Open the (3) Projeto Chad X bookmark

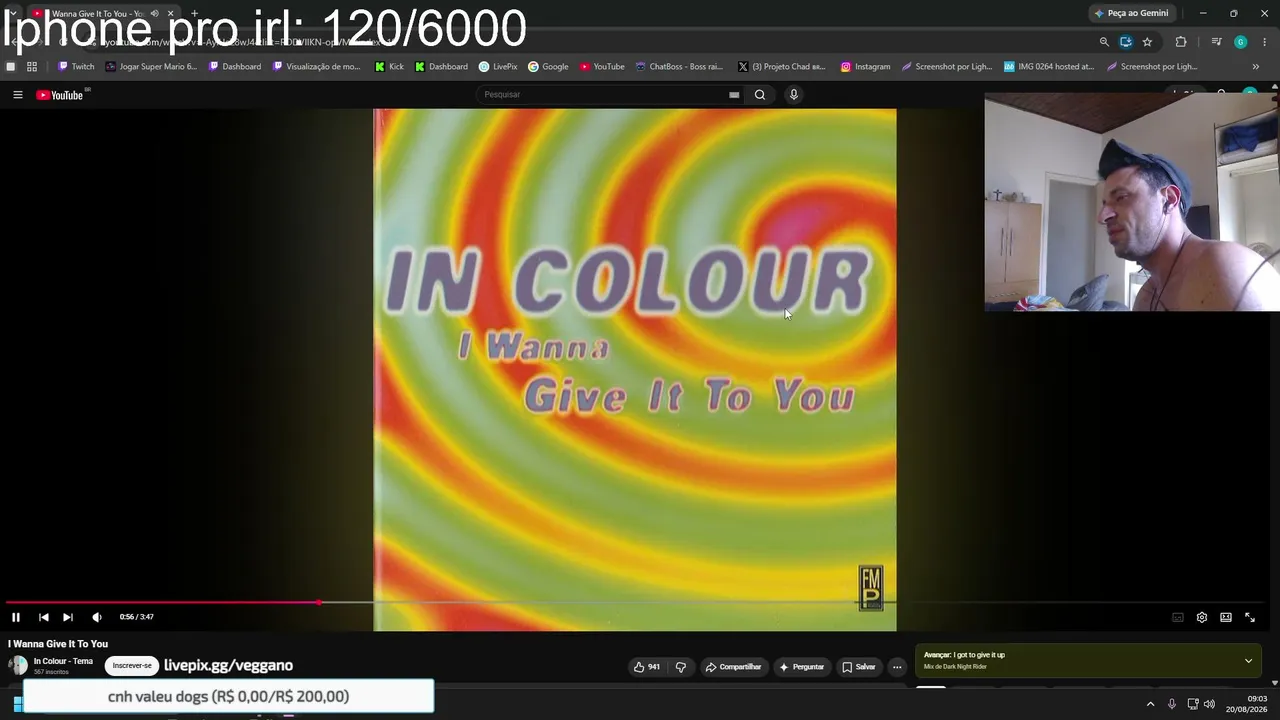(782, 67)
